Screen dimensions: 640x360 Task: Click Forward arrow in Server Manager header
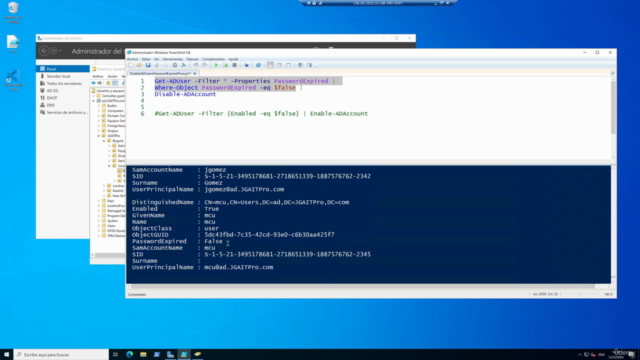click(53, 51)
